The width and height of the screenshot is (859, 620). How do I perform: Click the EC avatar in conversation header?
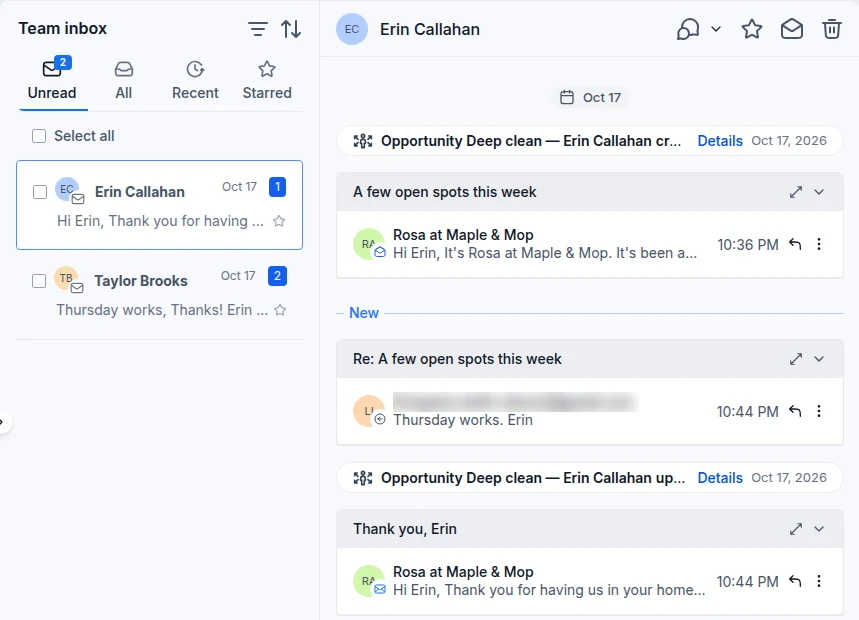click(352, 29)
